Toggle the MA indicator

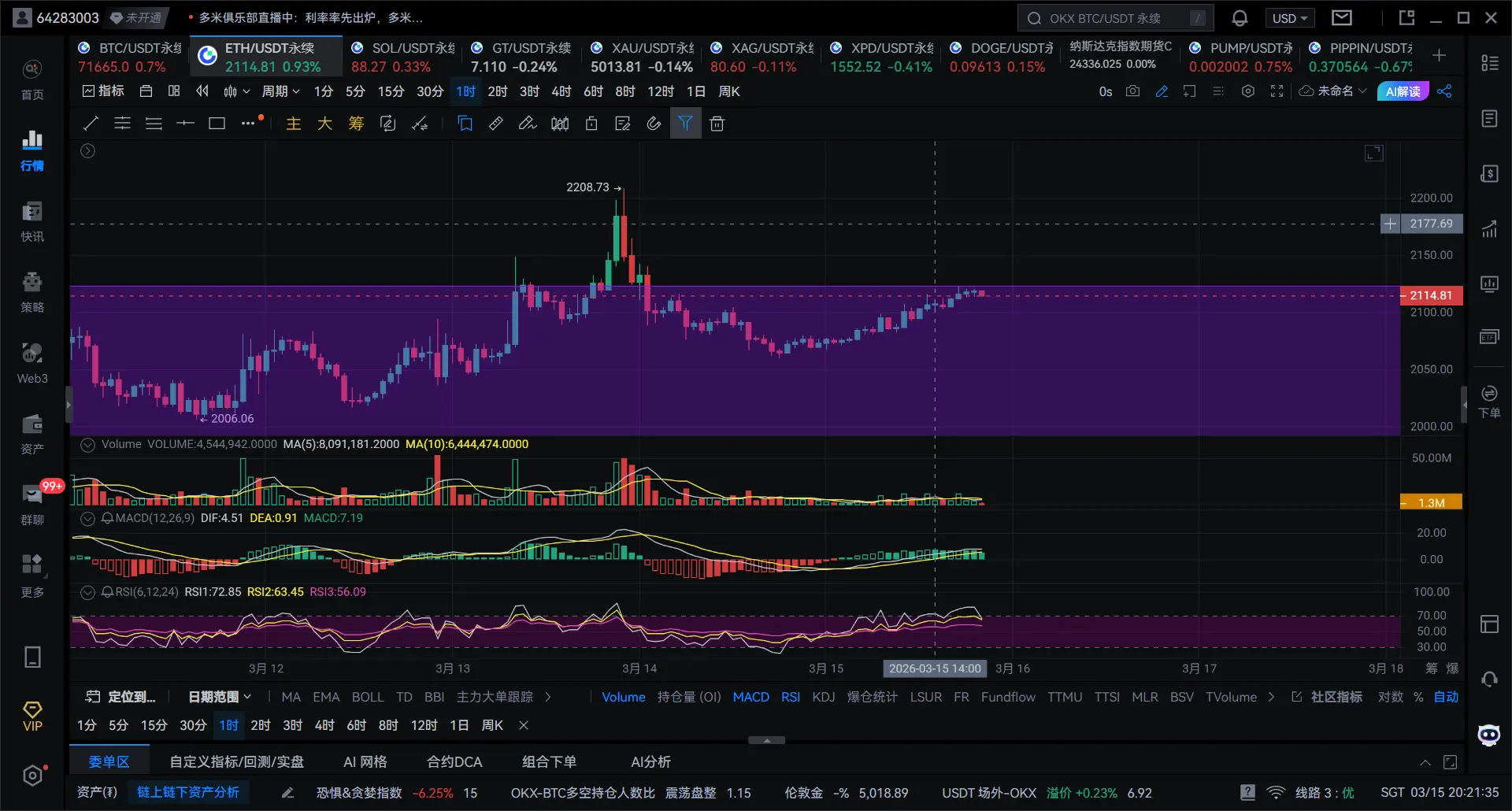tap(291, 697)
